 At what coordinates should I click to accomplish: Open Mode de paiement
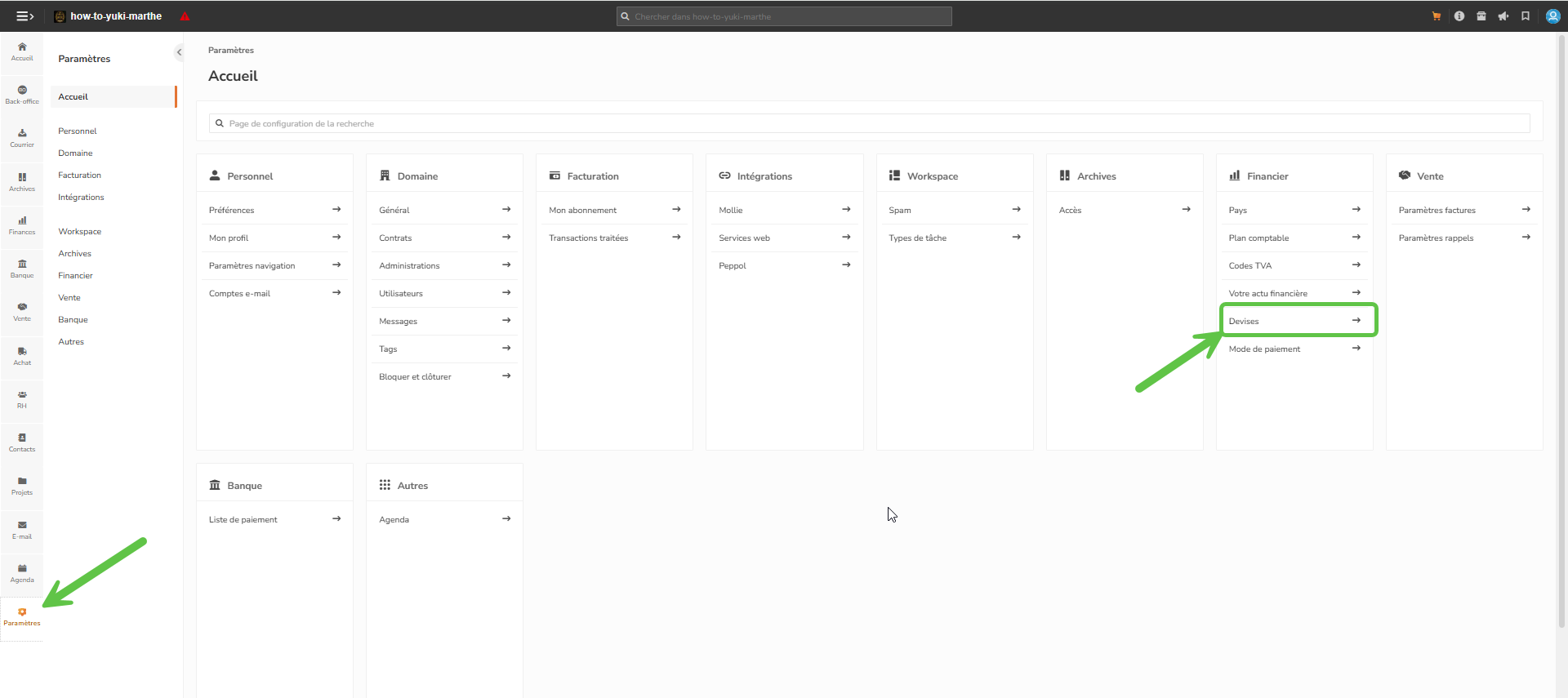point(1294,349)
